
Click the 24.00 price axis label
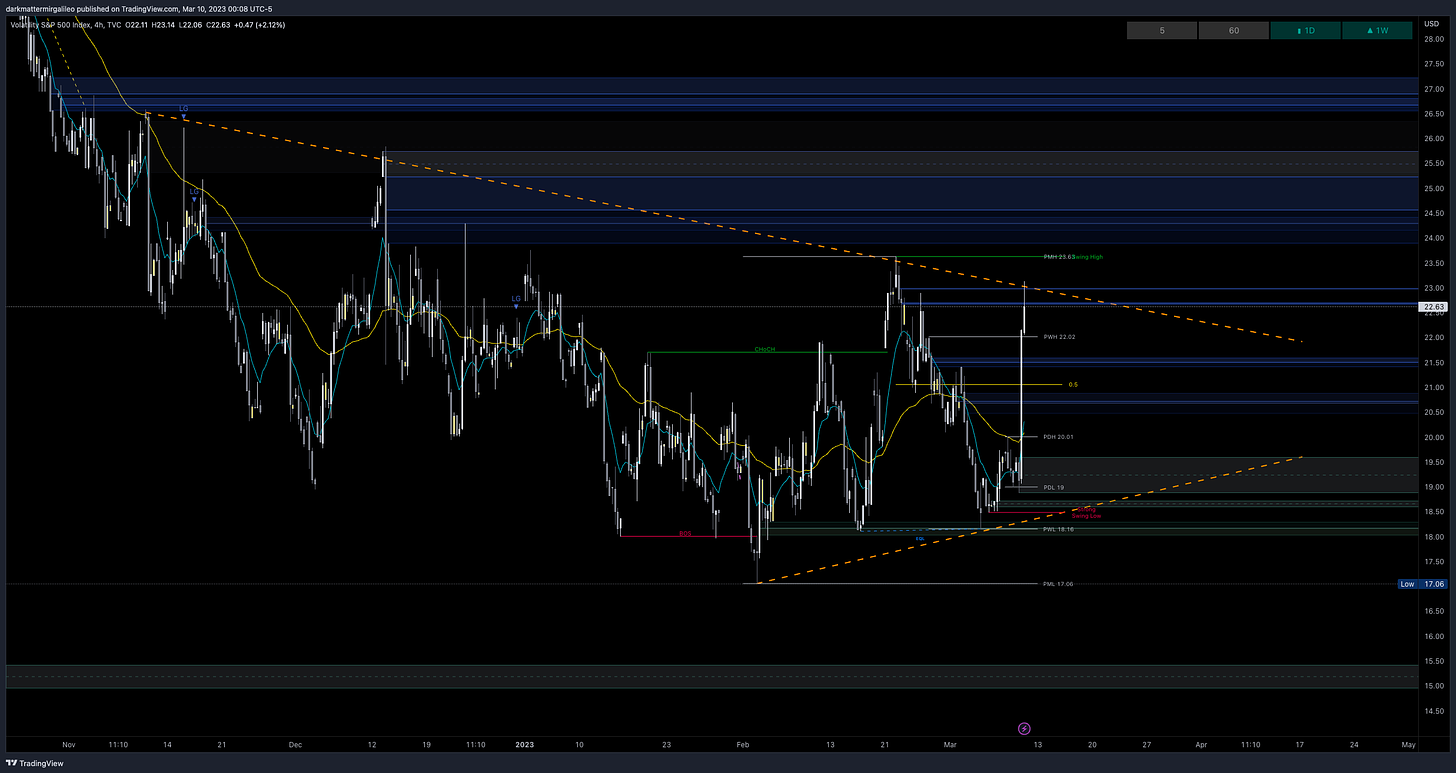[1434, 238]
